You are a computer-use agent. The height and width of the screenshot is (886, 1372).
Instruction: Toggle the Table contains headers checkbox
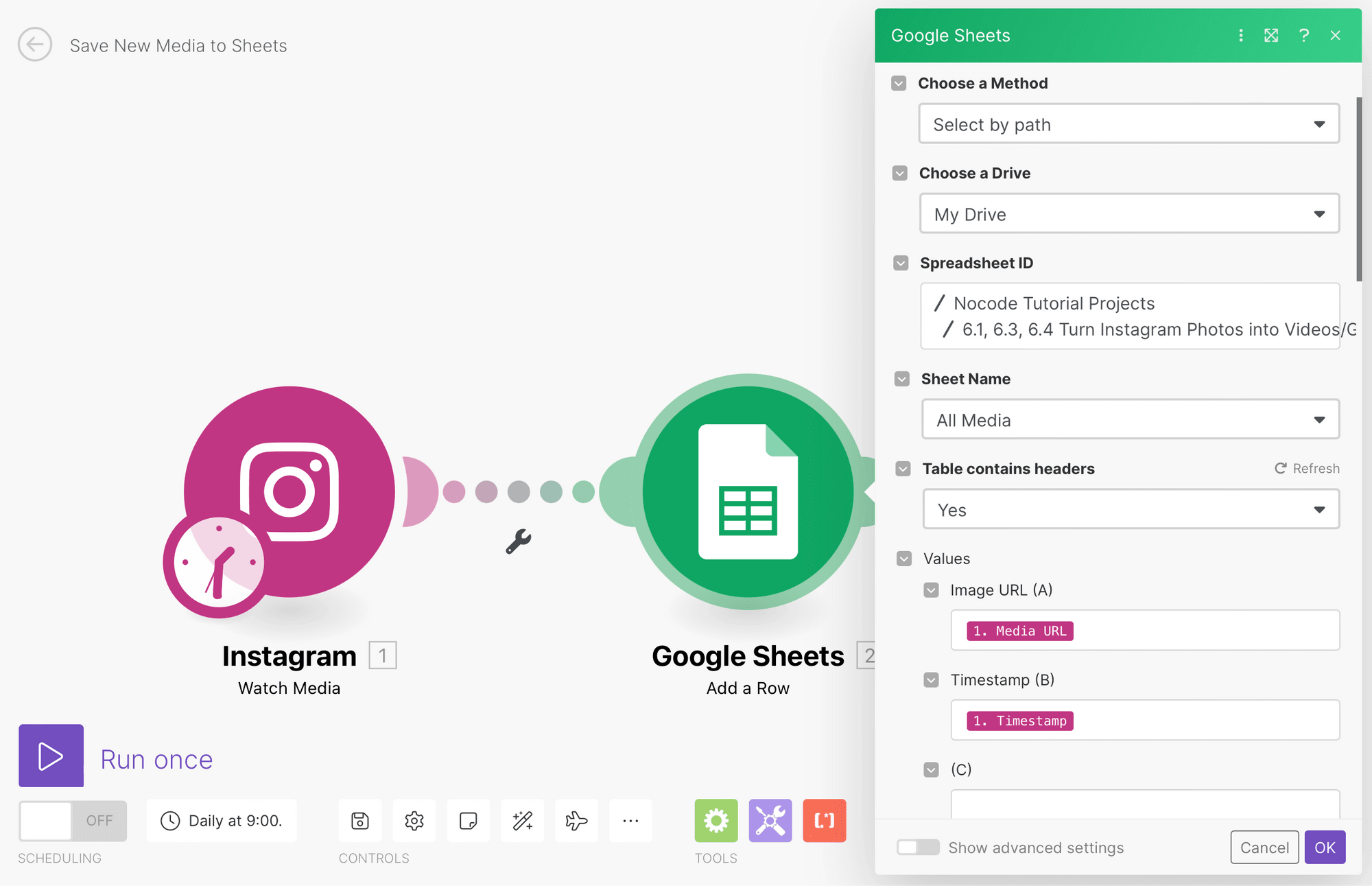click(903, 469)
